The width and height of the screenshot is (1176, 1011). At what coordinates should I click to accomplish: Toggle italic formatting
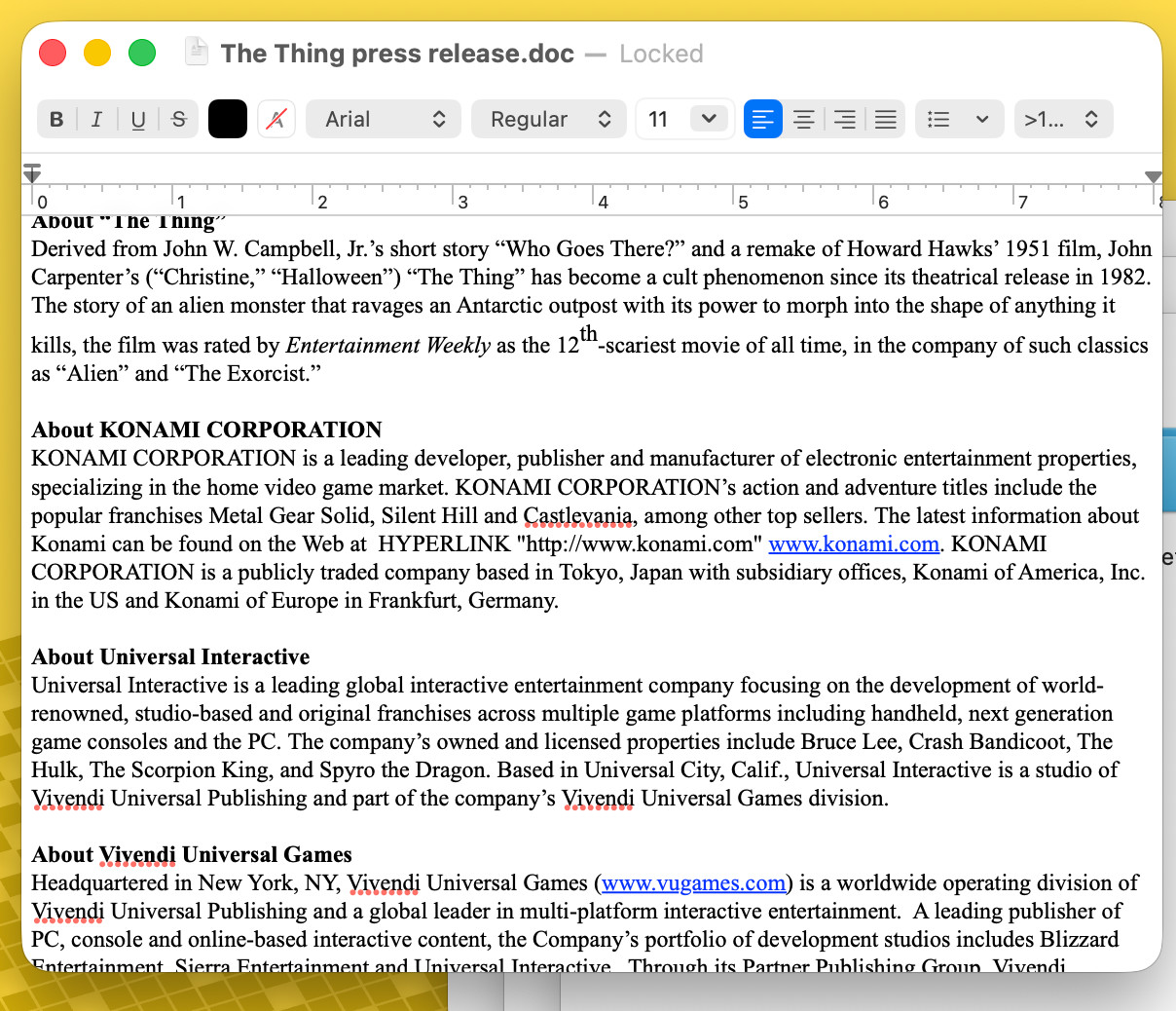96,119
